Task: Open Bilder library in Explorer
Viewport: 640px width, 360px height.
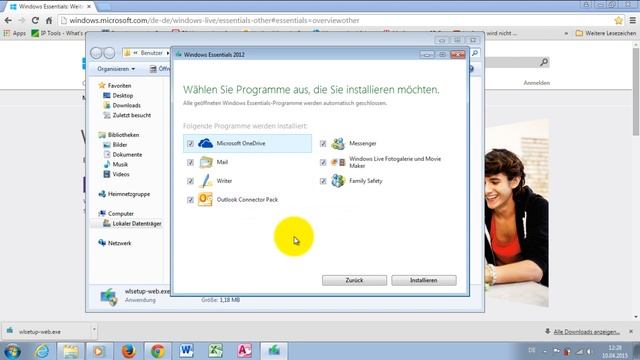Action: tap(120, 145)
